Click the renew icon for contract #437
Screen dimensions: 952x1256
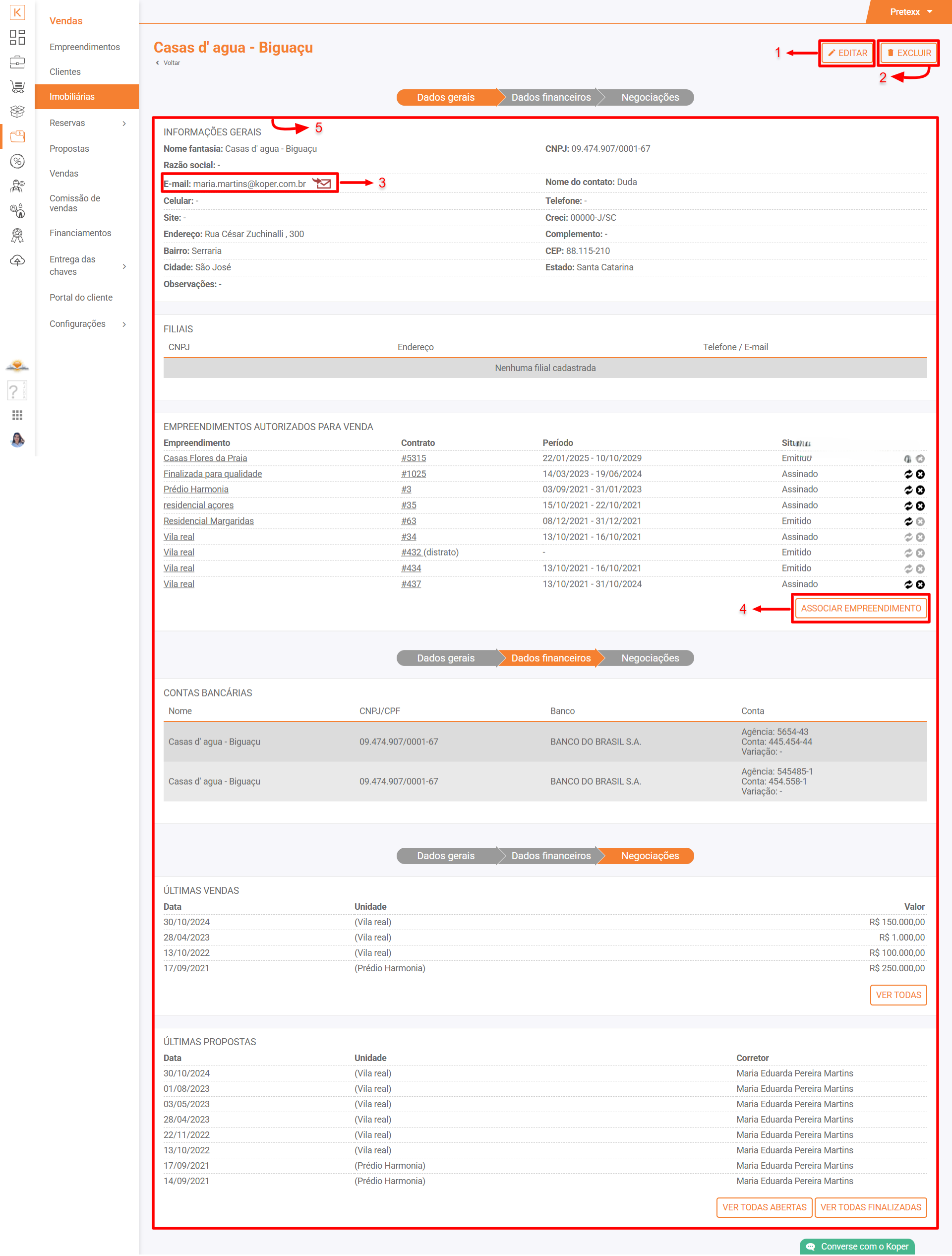(x=908, y=584)
